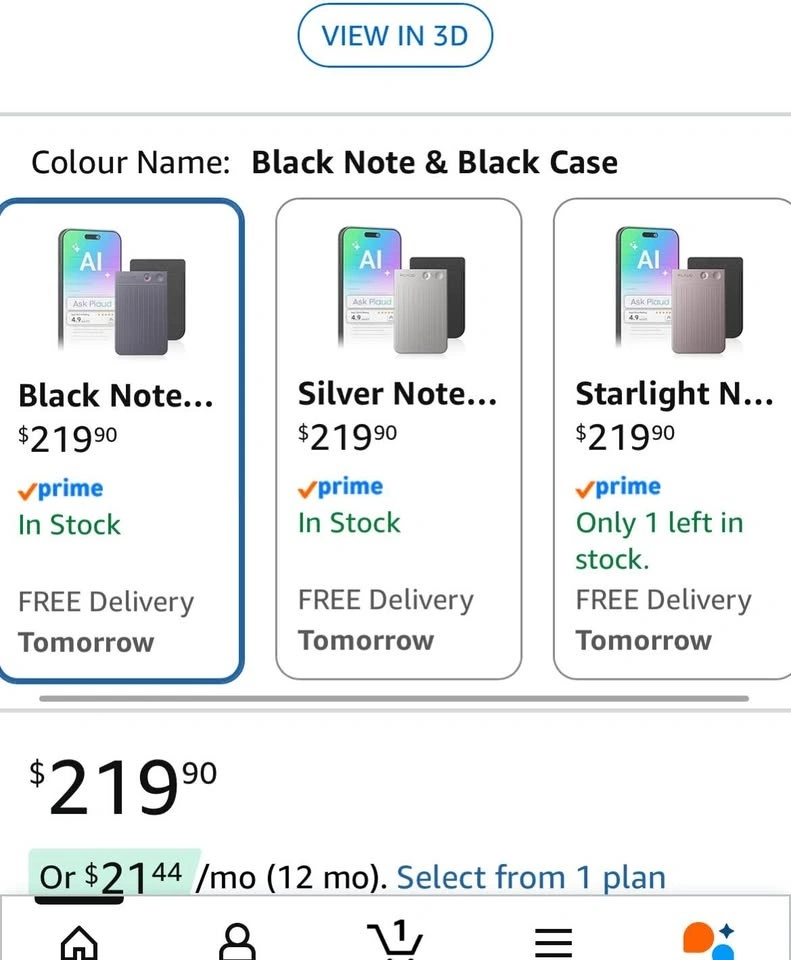Tap the Silver Note product thumbnail image
This screenshot has height=960, width=791.
[401, 289]
